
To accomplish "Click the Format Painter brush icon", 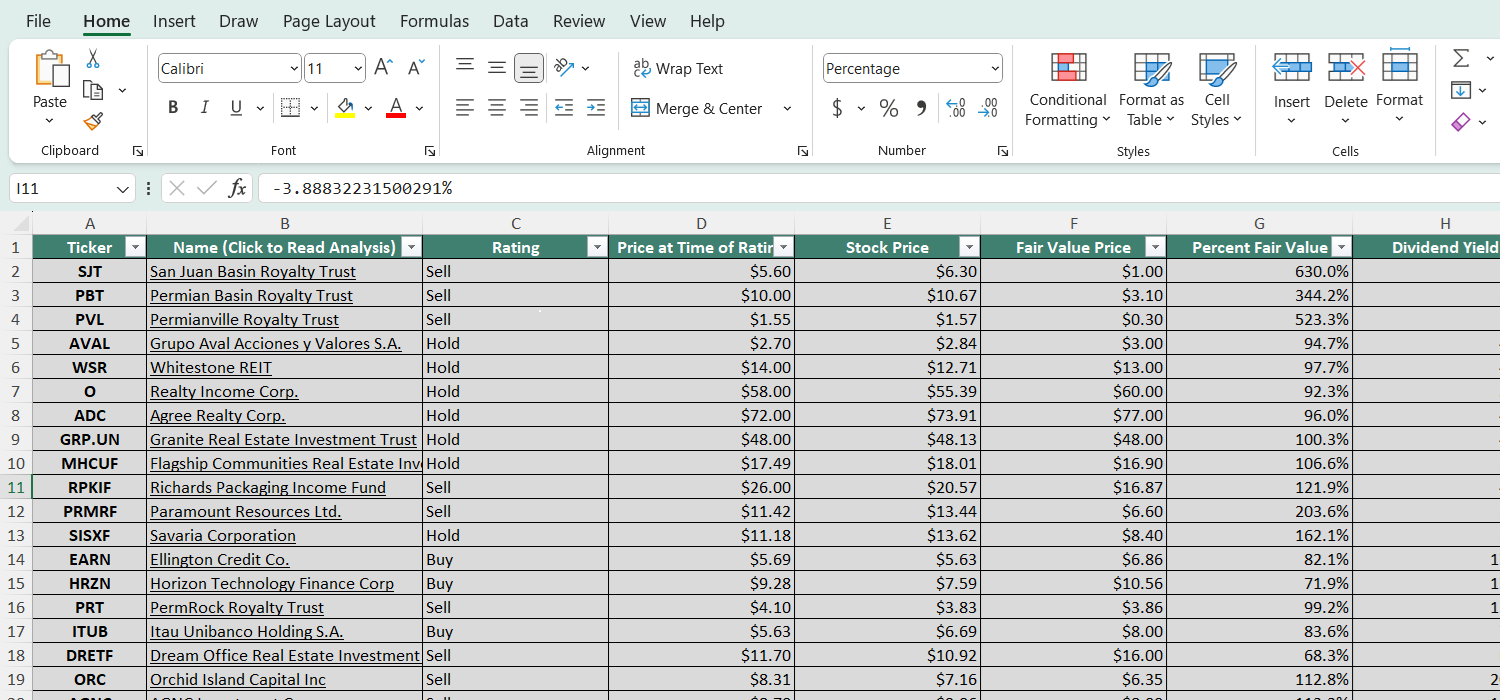I will 93,121.
